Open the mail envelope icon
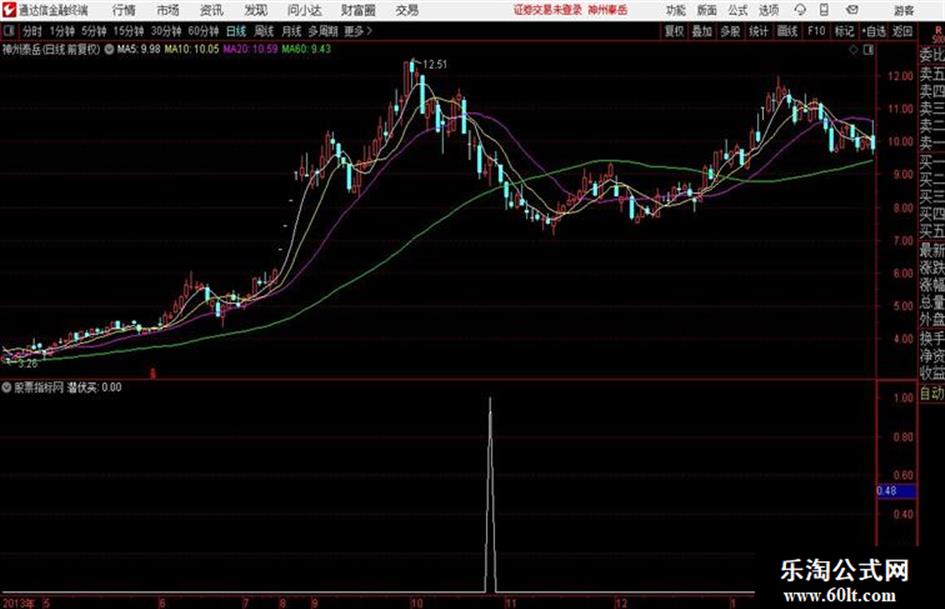This screenshot has width=945, height=609. pyautogui.click(x=852, y=10)
